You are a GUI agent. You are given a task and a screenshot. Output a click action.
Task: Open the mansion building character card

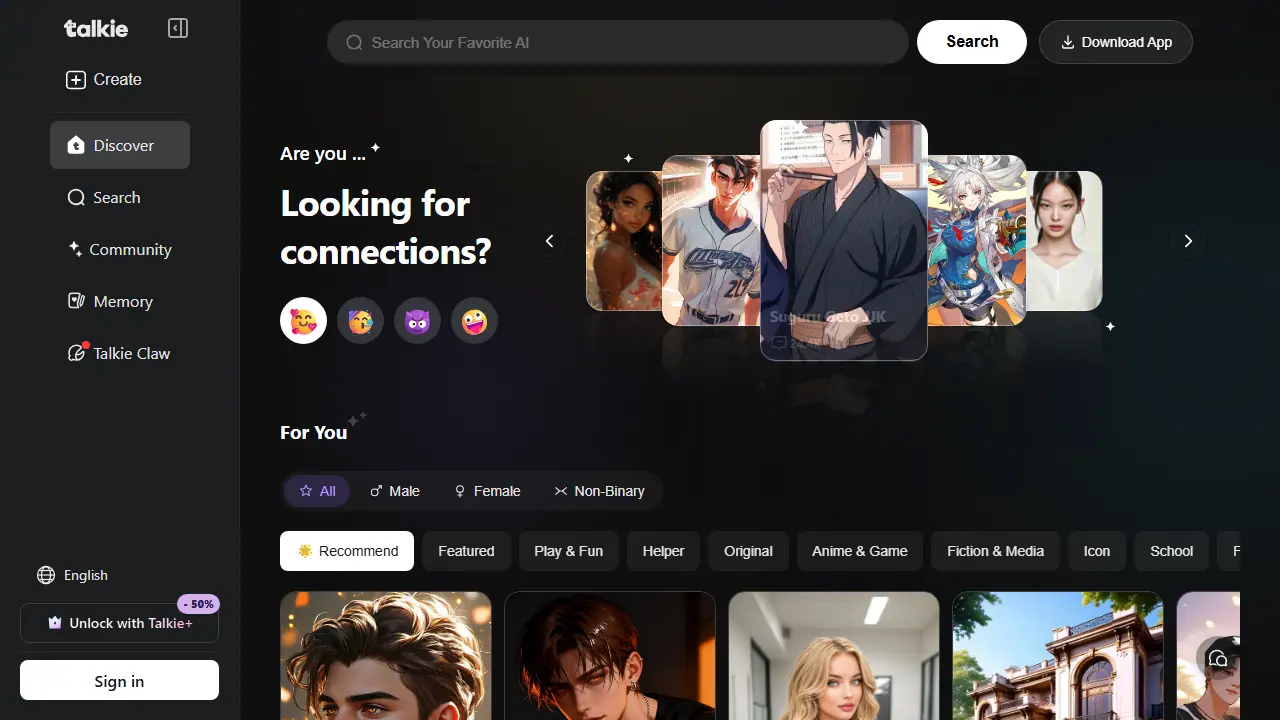[x=1058, y=655]
